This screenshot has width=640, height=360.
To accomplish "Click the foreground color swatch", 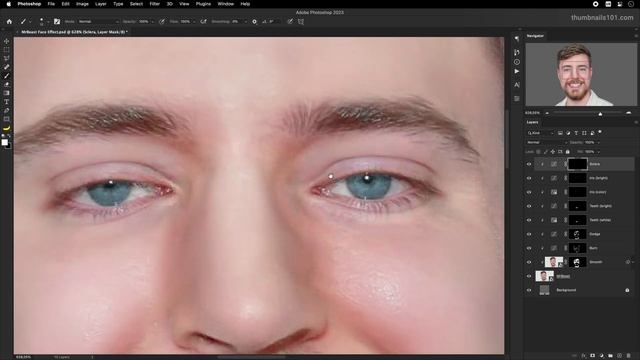I will (x=4, y=142).
